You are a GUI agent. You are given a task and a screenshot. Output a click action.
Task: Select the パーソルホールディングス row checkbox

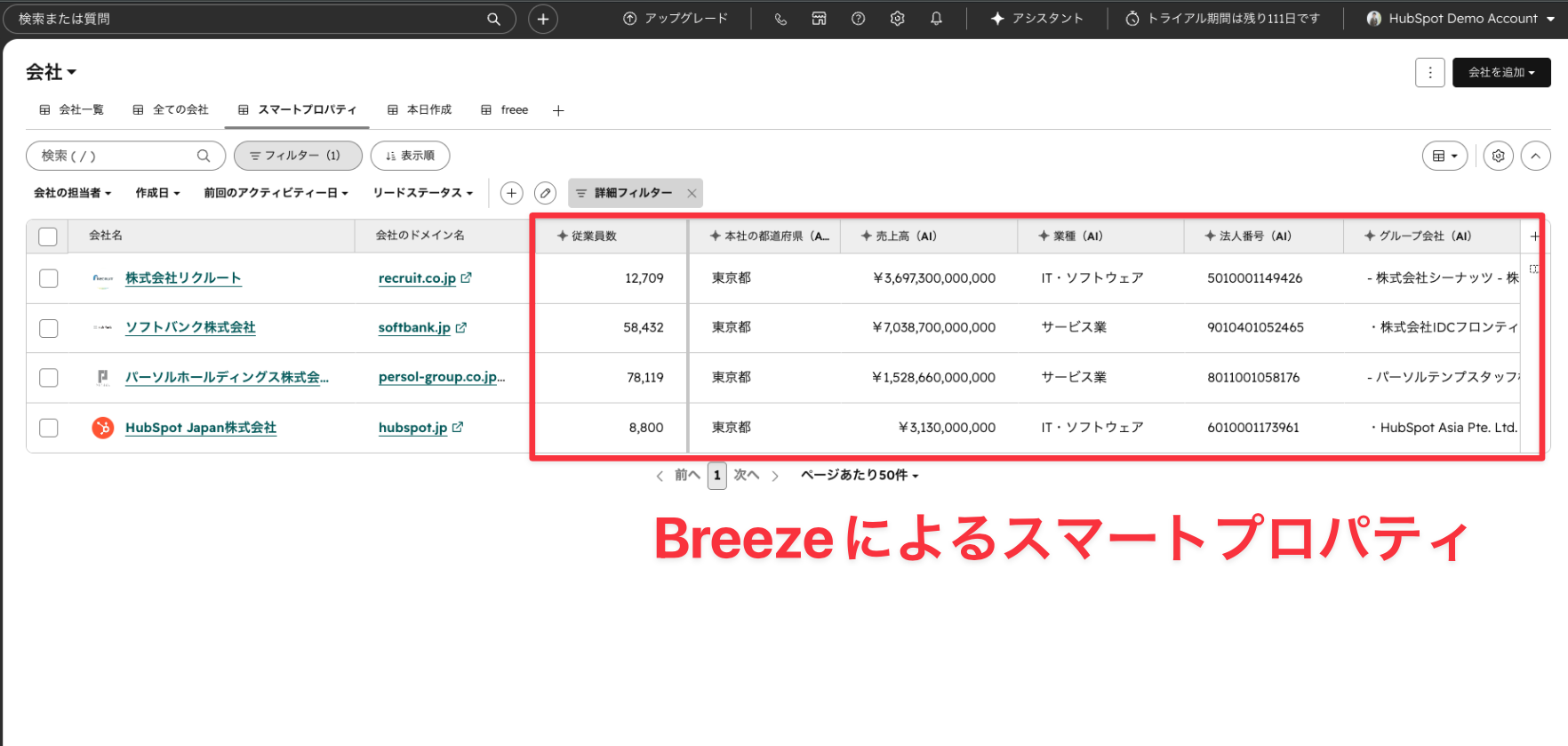49,378
